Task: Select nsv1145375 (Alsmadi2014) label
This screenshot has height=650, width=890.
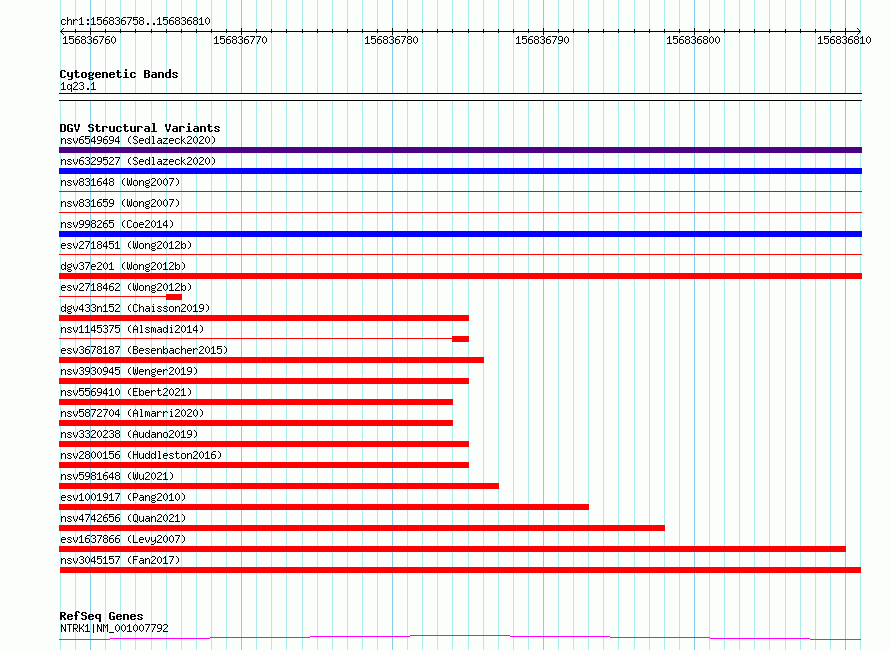Action: coord(132,329)
